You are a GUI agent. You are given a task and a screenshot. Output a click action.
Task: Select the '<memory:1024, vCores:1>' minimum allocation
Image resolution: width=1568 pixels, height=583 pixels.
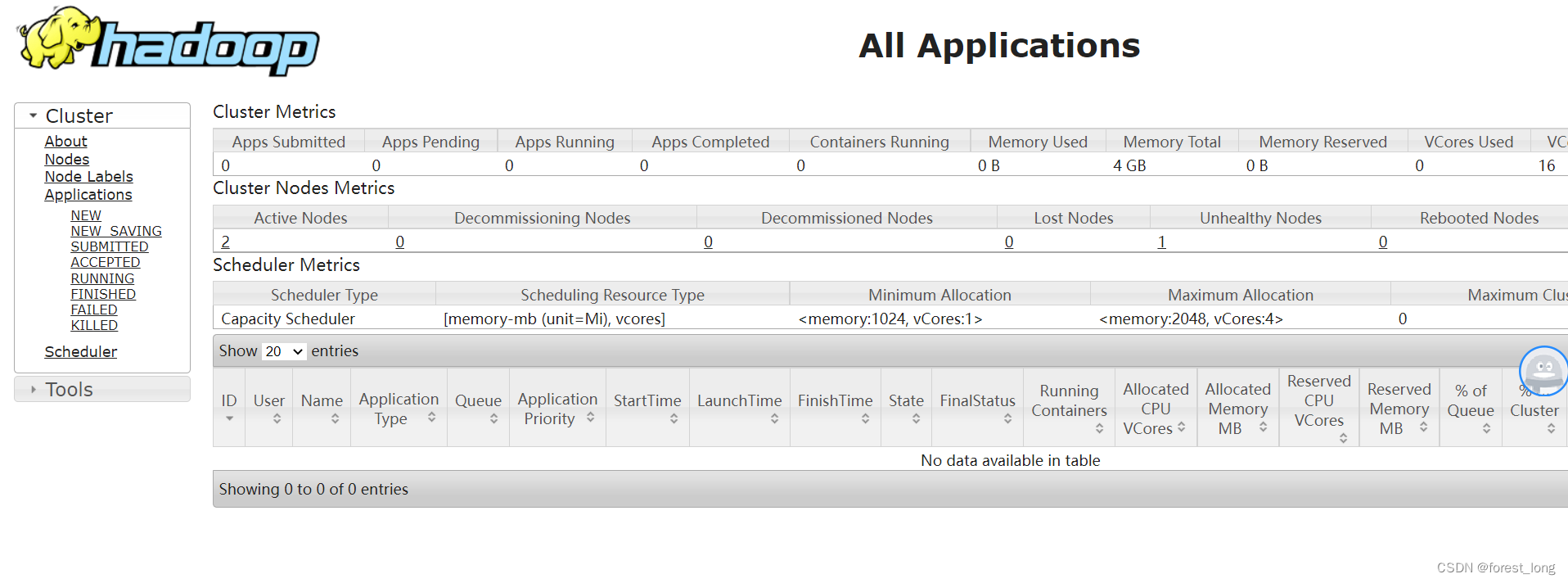point(890,319)
